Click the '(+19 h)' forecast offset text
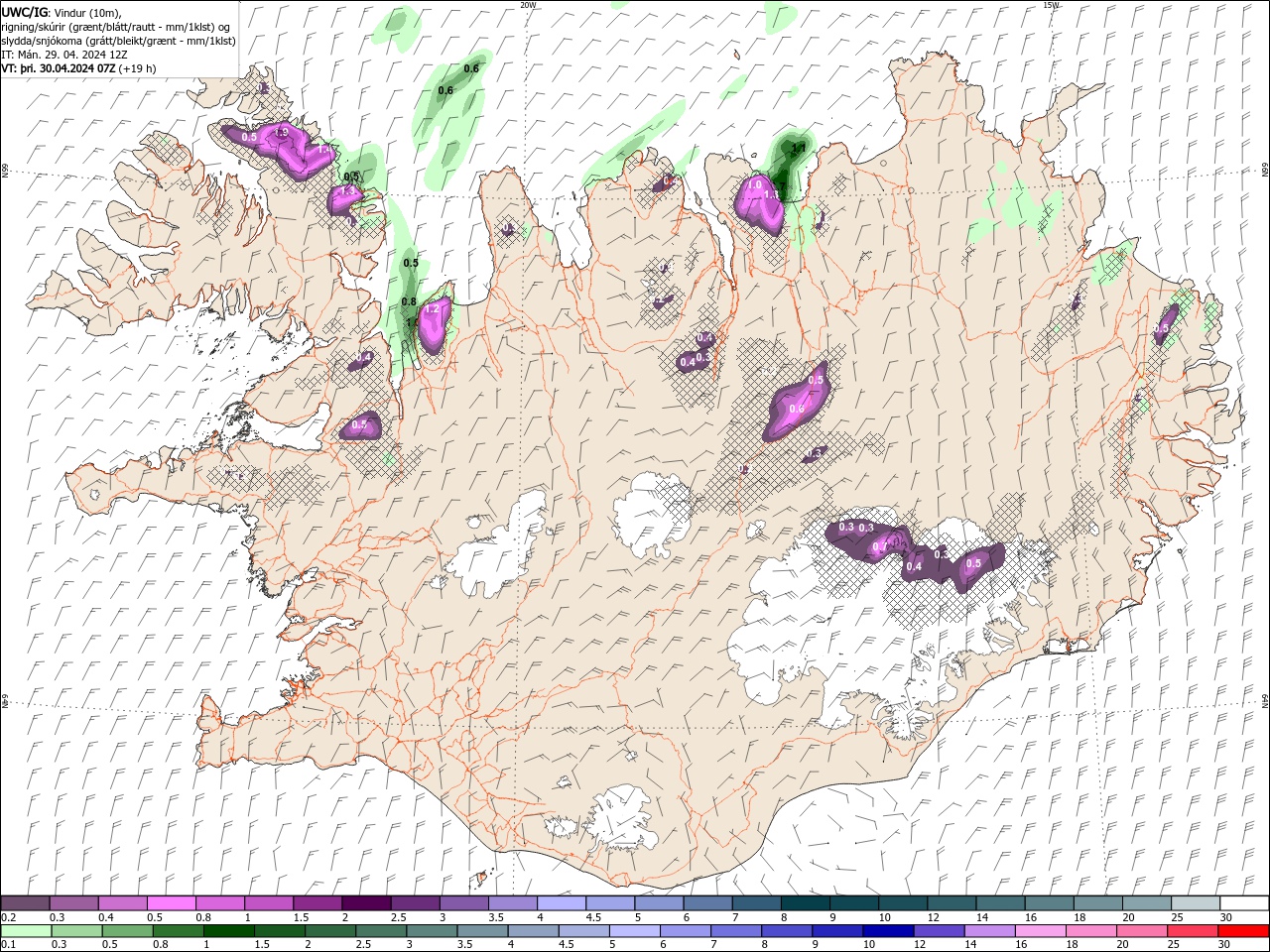The width and height of the screenshot is (1270, 952). (x=137, y=68)
